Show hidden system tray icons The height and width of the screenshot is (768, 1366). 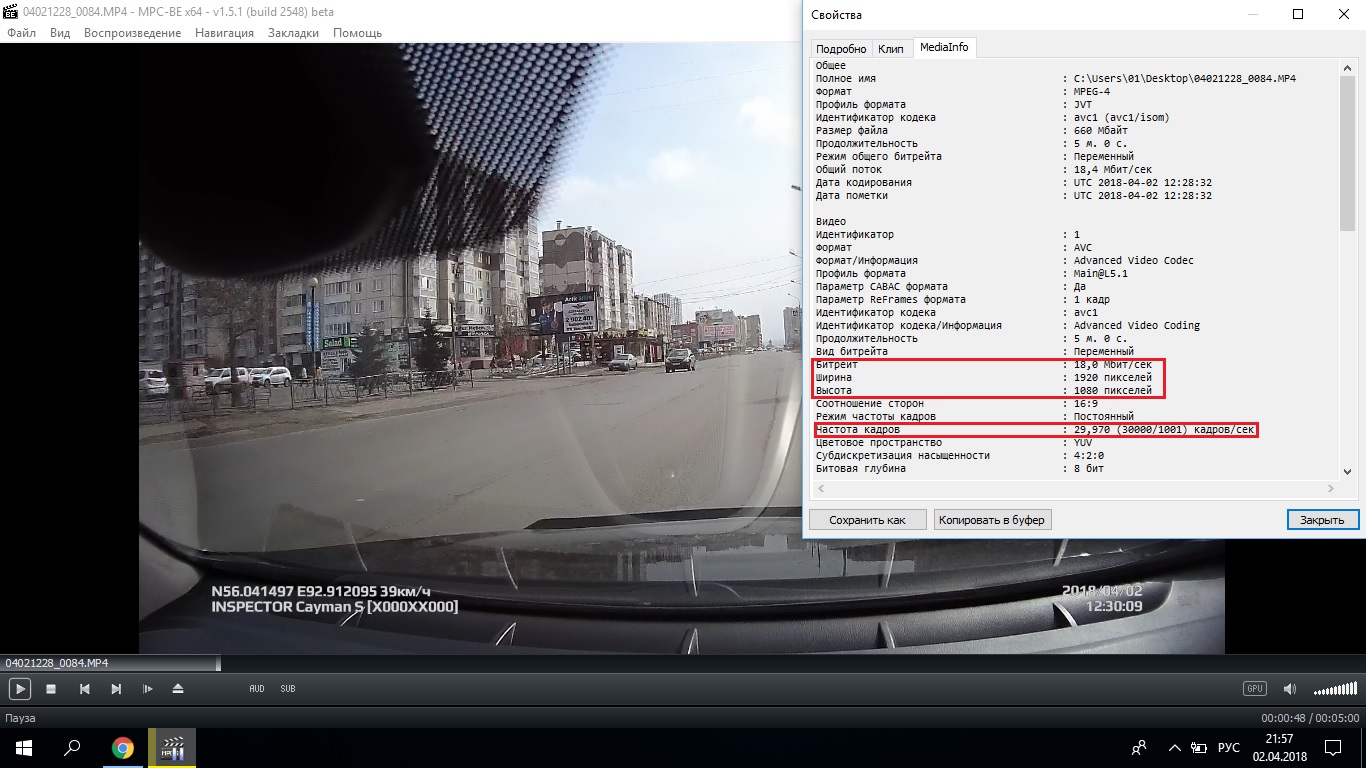coord(1171,748)
